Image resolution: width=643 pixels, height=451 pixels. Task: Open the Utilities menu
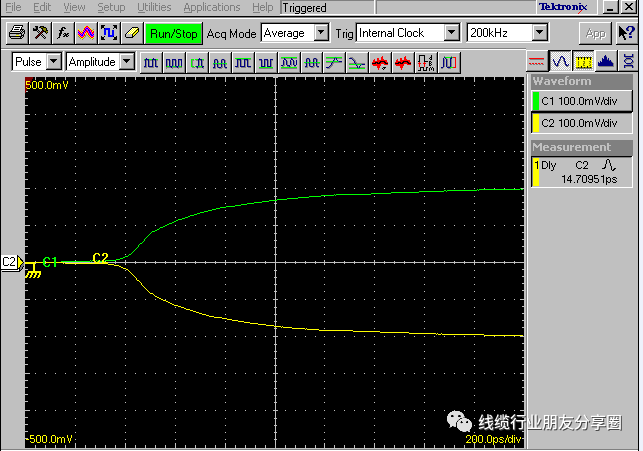(154, 7)
